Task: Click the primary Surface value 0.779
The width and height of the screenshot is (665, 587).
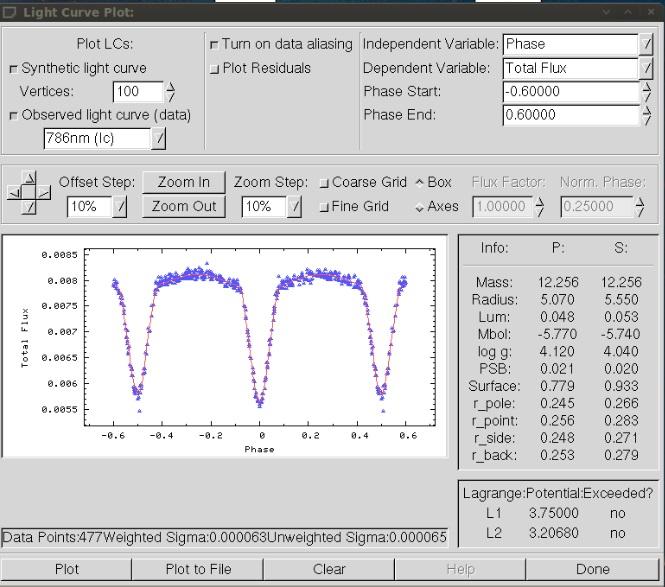Action: (557, 386)
